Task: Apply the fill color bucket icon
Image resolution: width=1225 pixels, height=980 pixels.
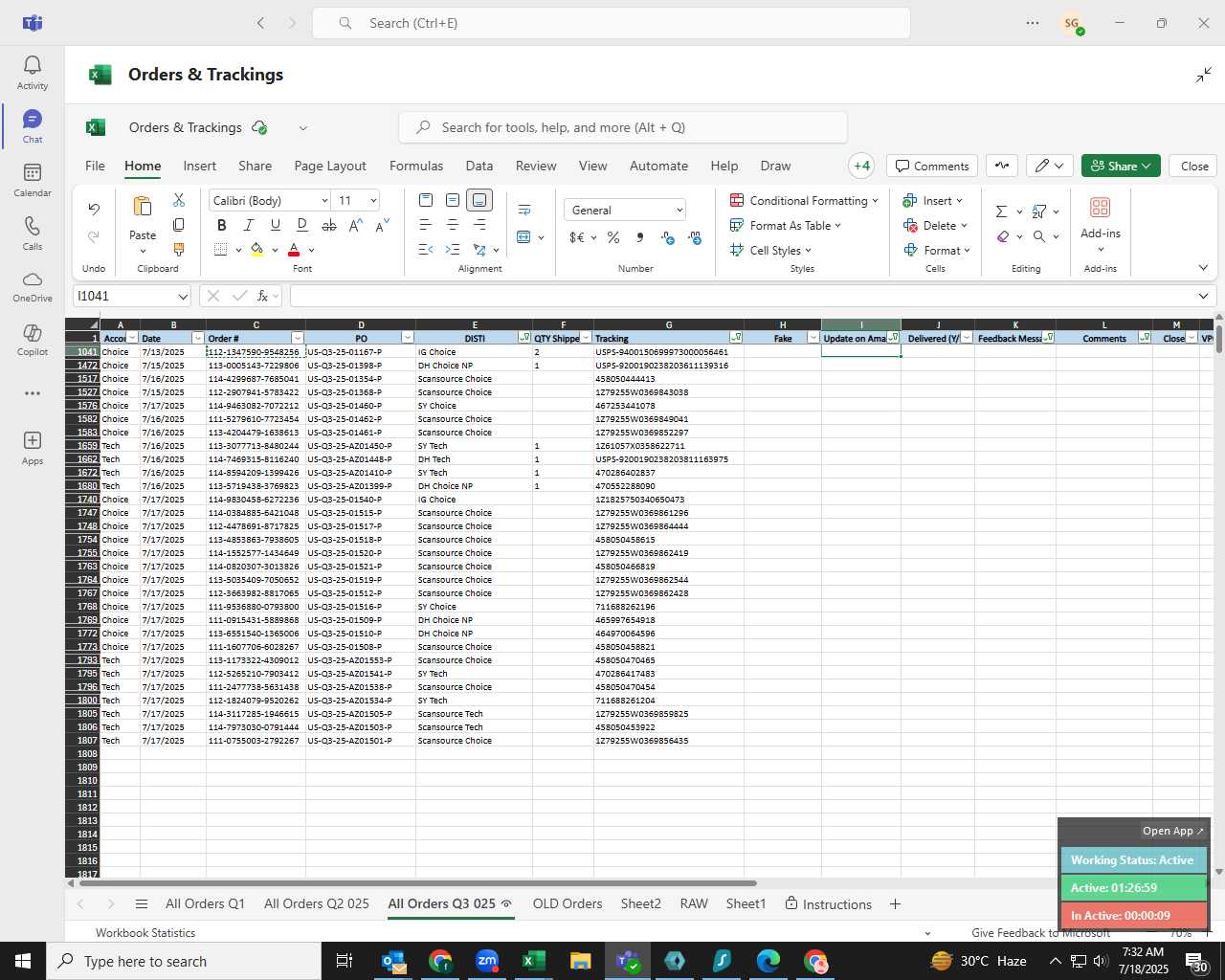Action: click(x=256, y=250)
